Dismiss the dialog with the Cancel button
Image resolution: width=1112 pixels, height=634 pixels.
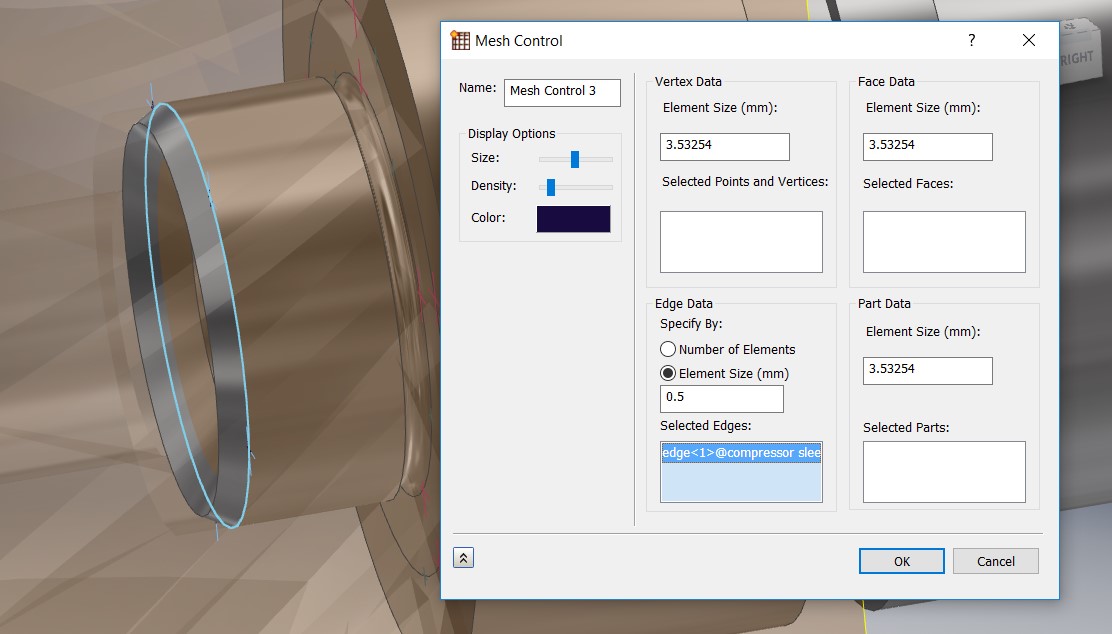coord(995,561)
